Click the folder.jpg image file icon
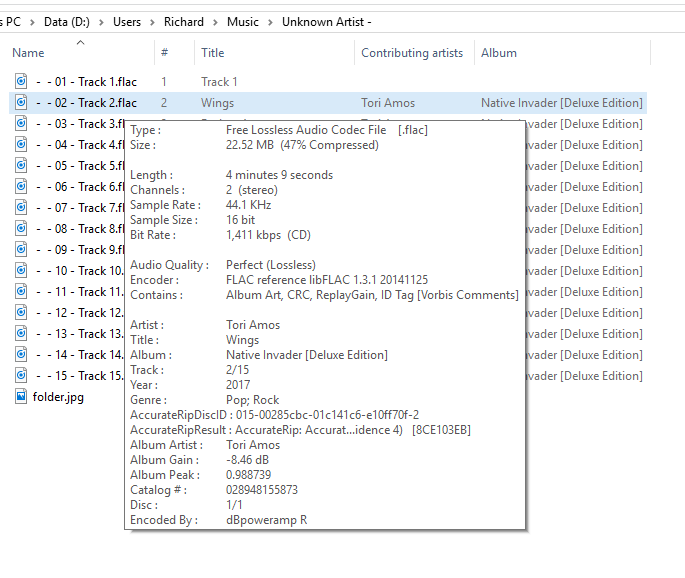This screenshot has height=578, width=685. pos(21,396)
